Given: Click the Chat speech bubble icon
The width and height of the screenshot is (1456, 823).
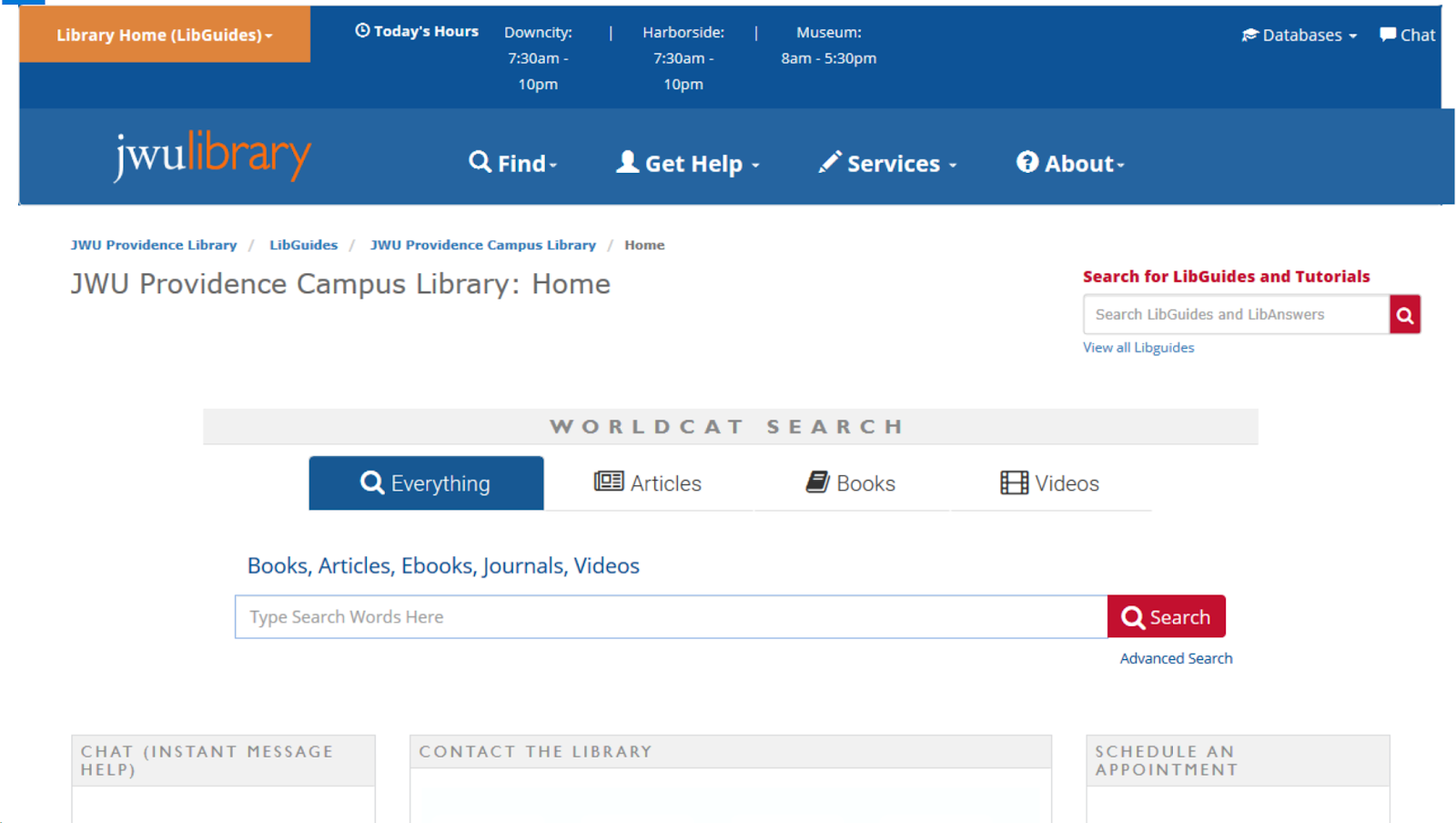Looking at the screenshot, I should click(x=1388, y=35).
